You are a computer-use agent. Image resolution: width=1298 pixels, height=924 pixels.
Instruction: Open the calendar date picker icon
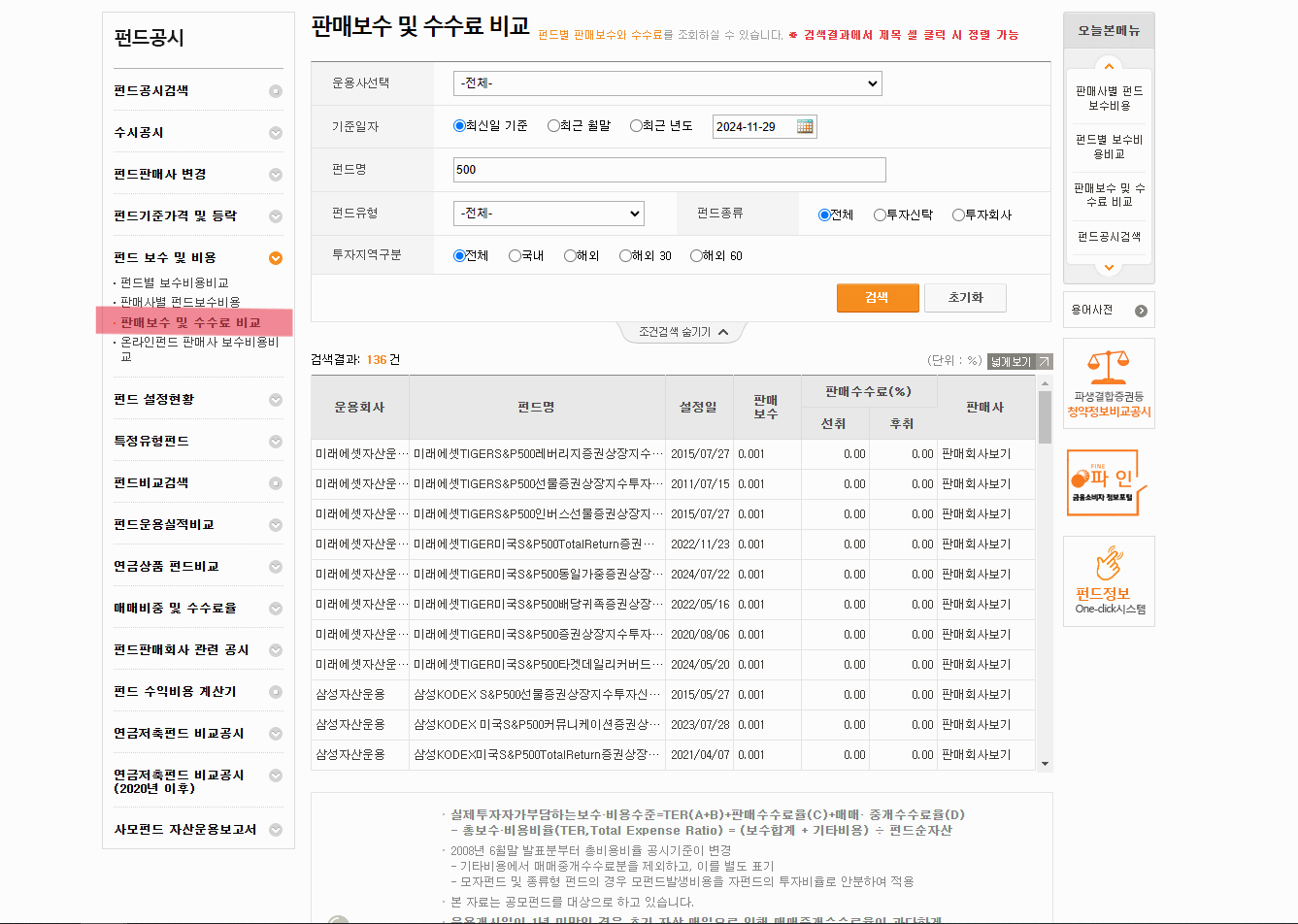[804, 126]
